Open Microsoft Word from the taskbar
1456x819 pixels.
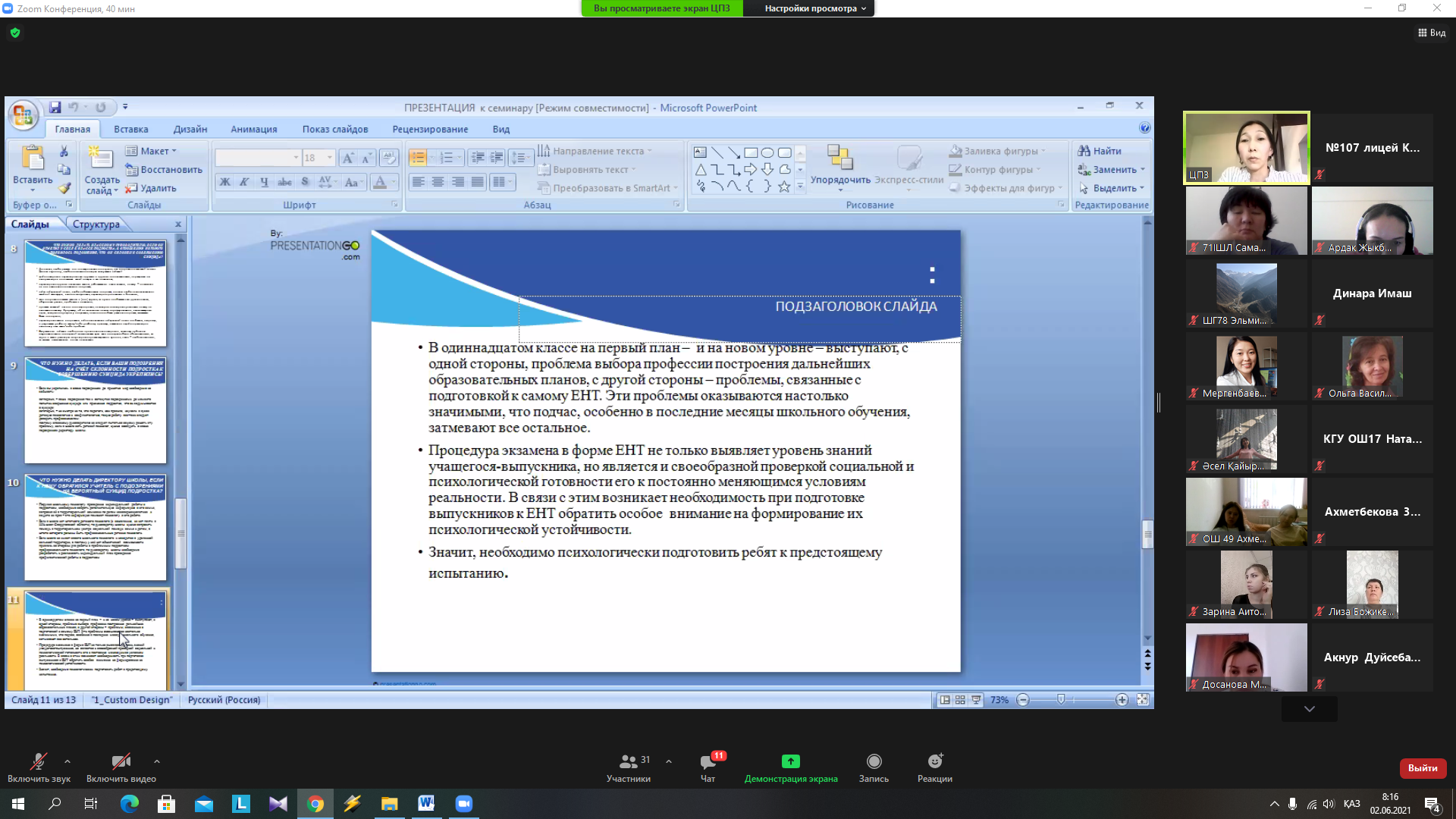(426, 804)
